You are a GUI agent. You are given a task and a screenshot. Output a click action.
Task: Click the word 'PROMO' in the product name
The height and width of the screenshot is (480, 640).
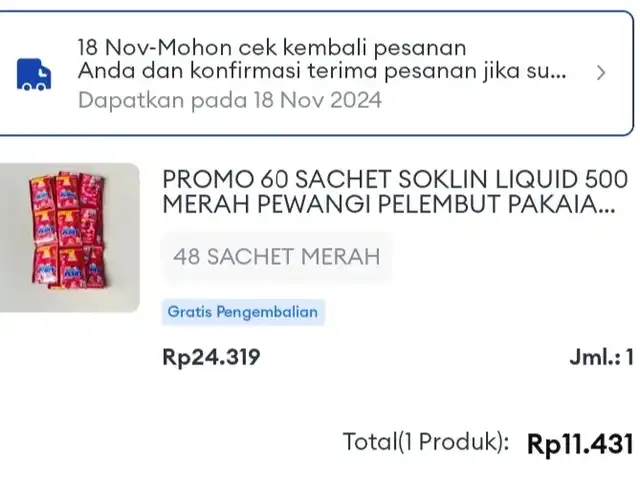pos(207,179)
